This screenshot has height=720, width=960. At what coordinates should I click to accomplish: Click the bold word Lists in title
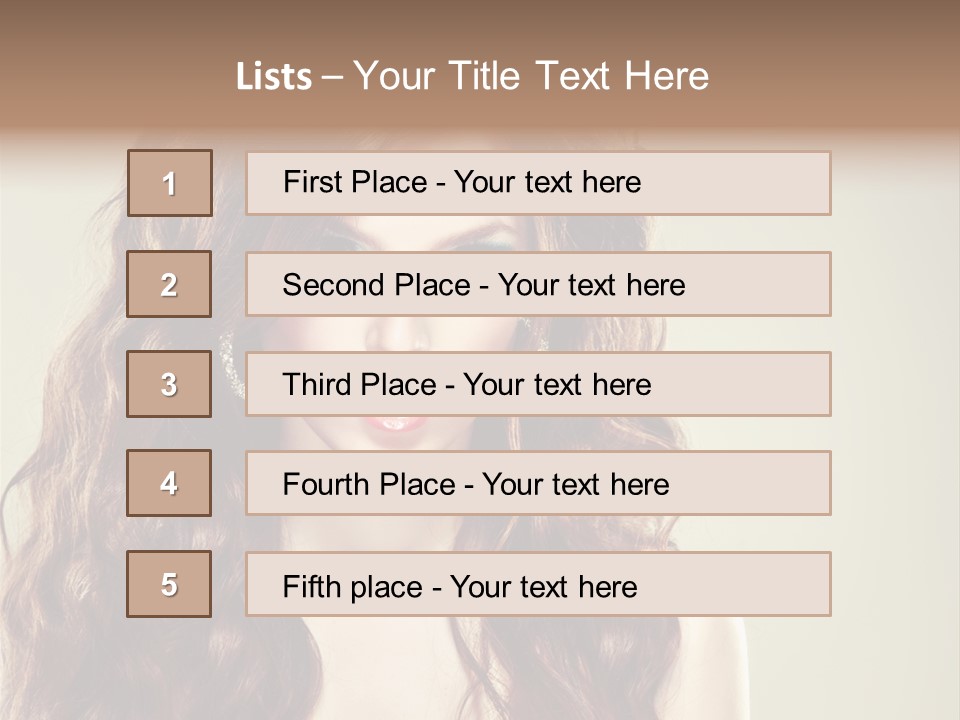click(x=274, y=77)
